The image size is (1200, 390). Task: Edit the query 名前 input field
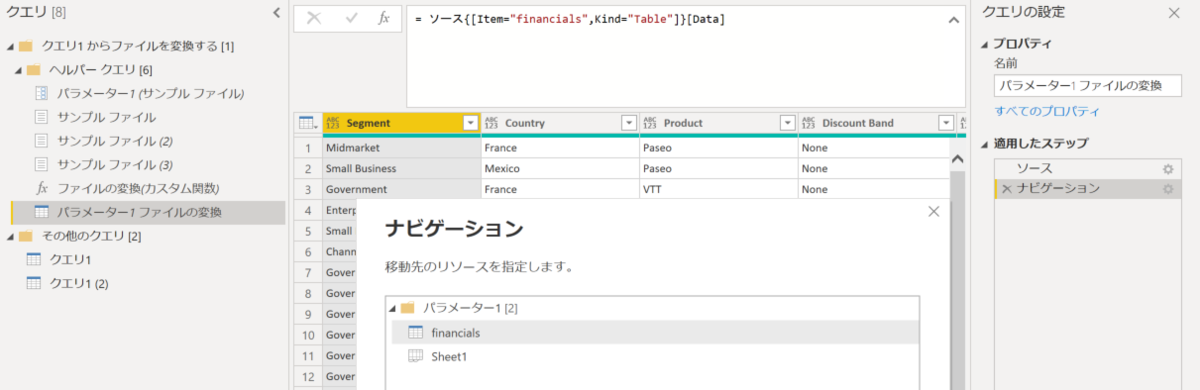click(1087, 86)
